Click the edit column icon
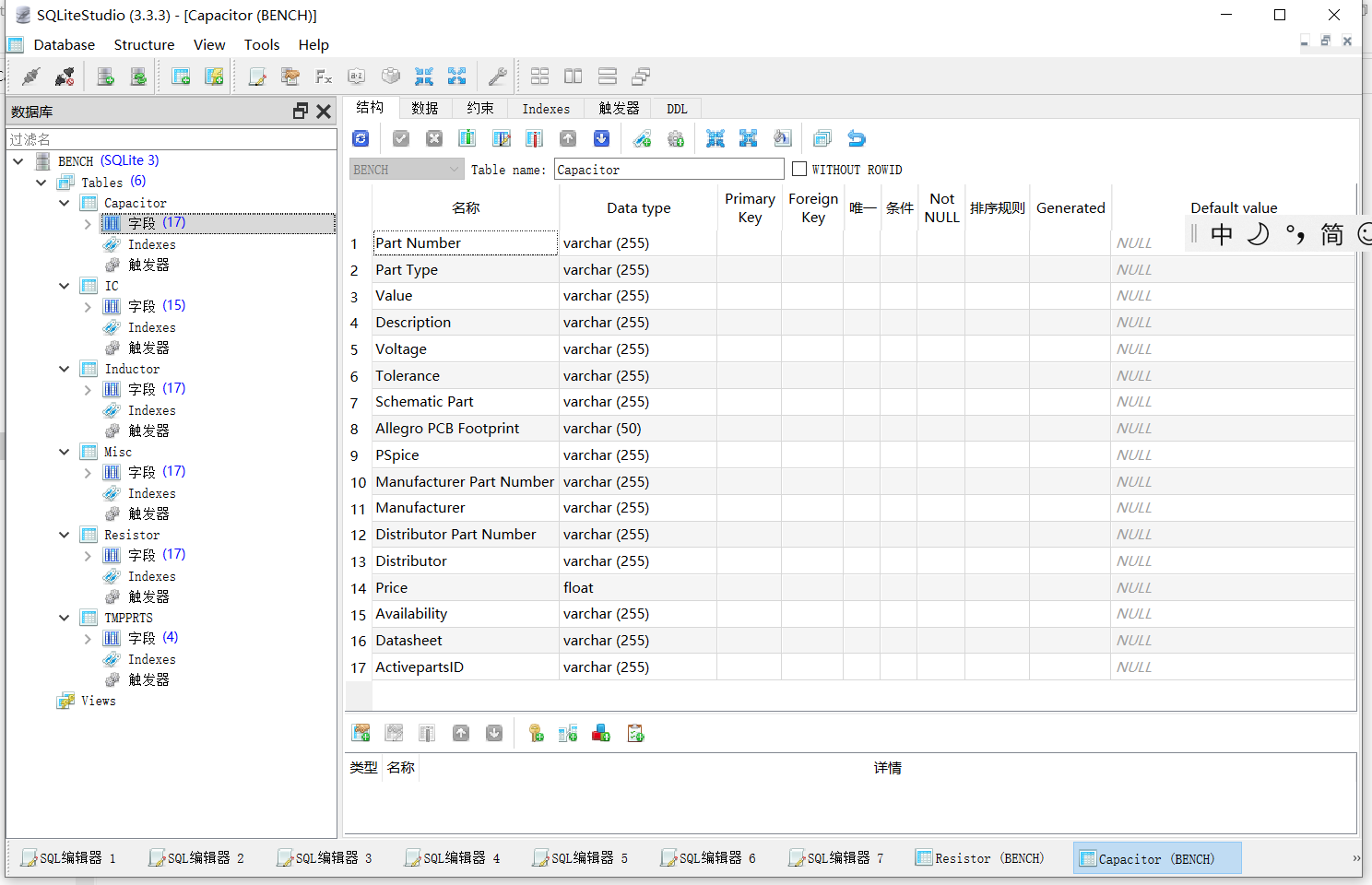The width and height of the screenshot is (1372, 885). pyautogui.click(x=501, y=138)
